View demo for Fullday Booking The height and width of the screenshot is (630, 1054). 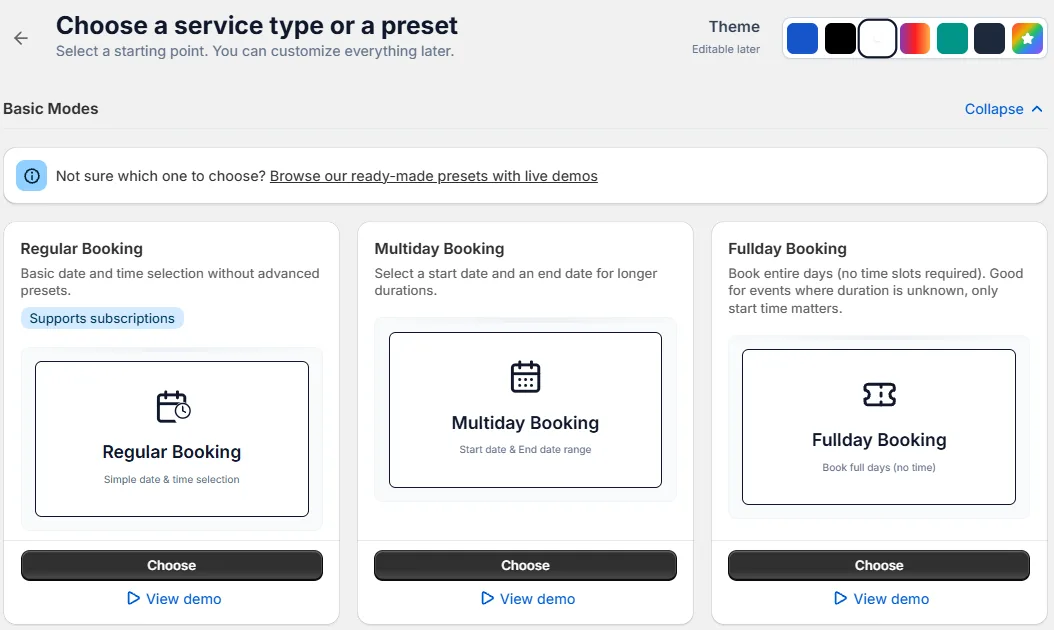coord(881,598)
